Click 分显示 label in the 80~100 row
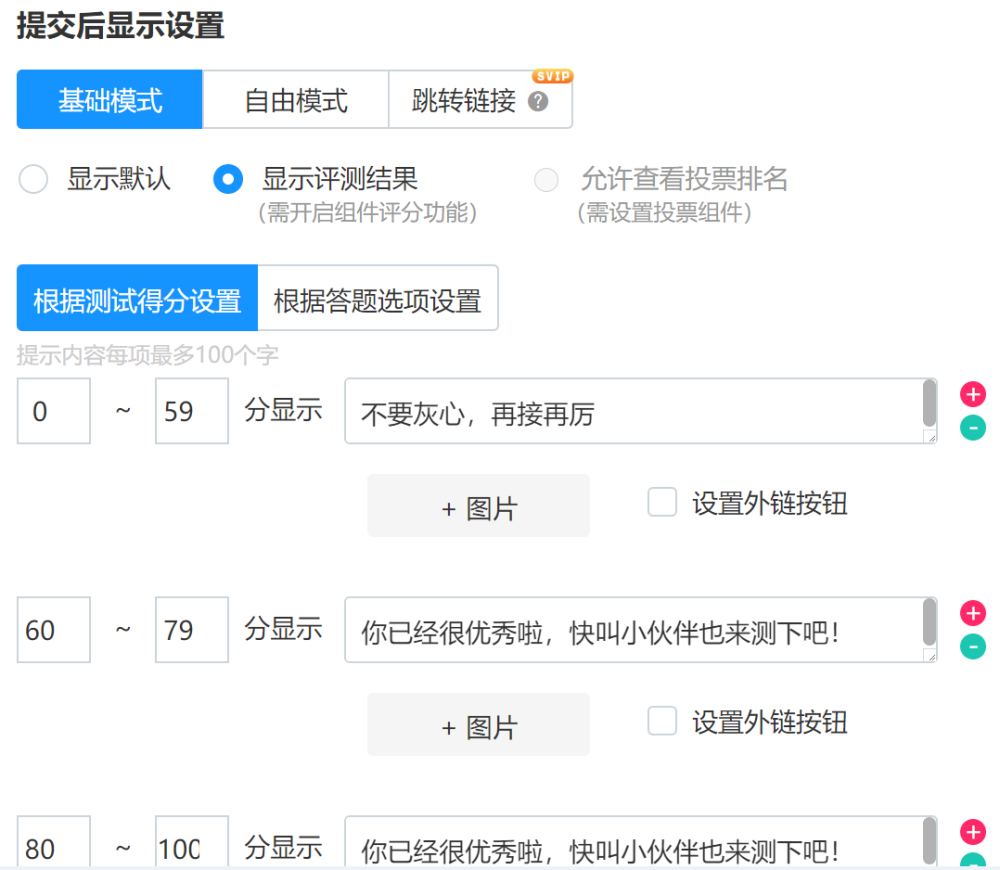The height and width of the screenshot is (870, 1000). click(283, 847)
